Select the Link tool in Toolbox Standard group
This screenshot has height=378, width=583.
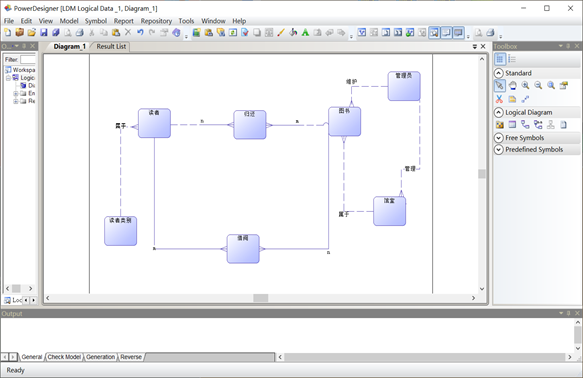pyautogui.click(x=525, y=99)
